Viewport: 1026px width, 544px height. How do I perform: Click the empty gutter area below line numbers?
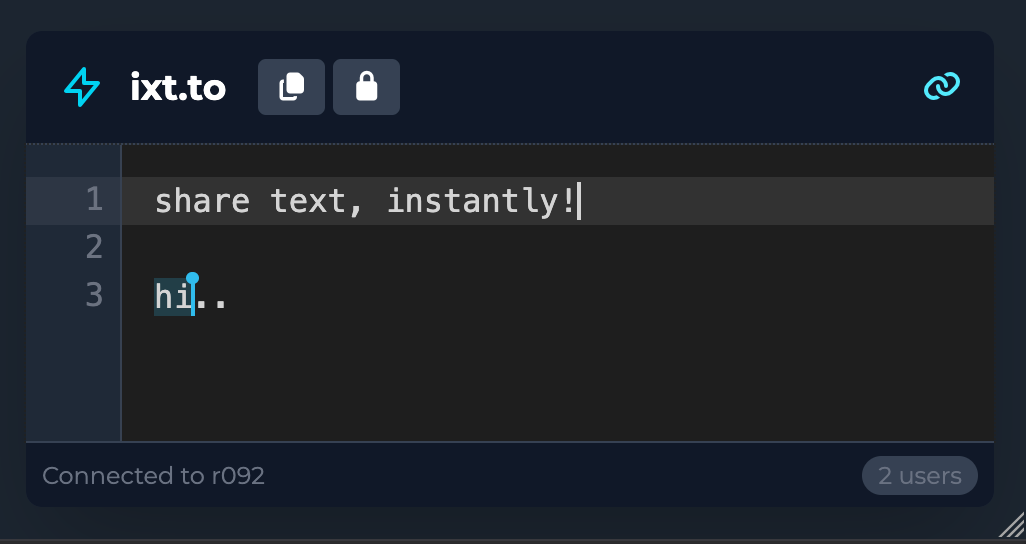[74, 380]
